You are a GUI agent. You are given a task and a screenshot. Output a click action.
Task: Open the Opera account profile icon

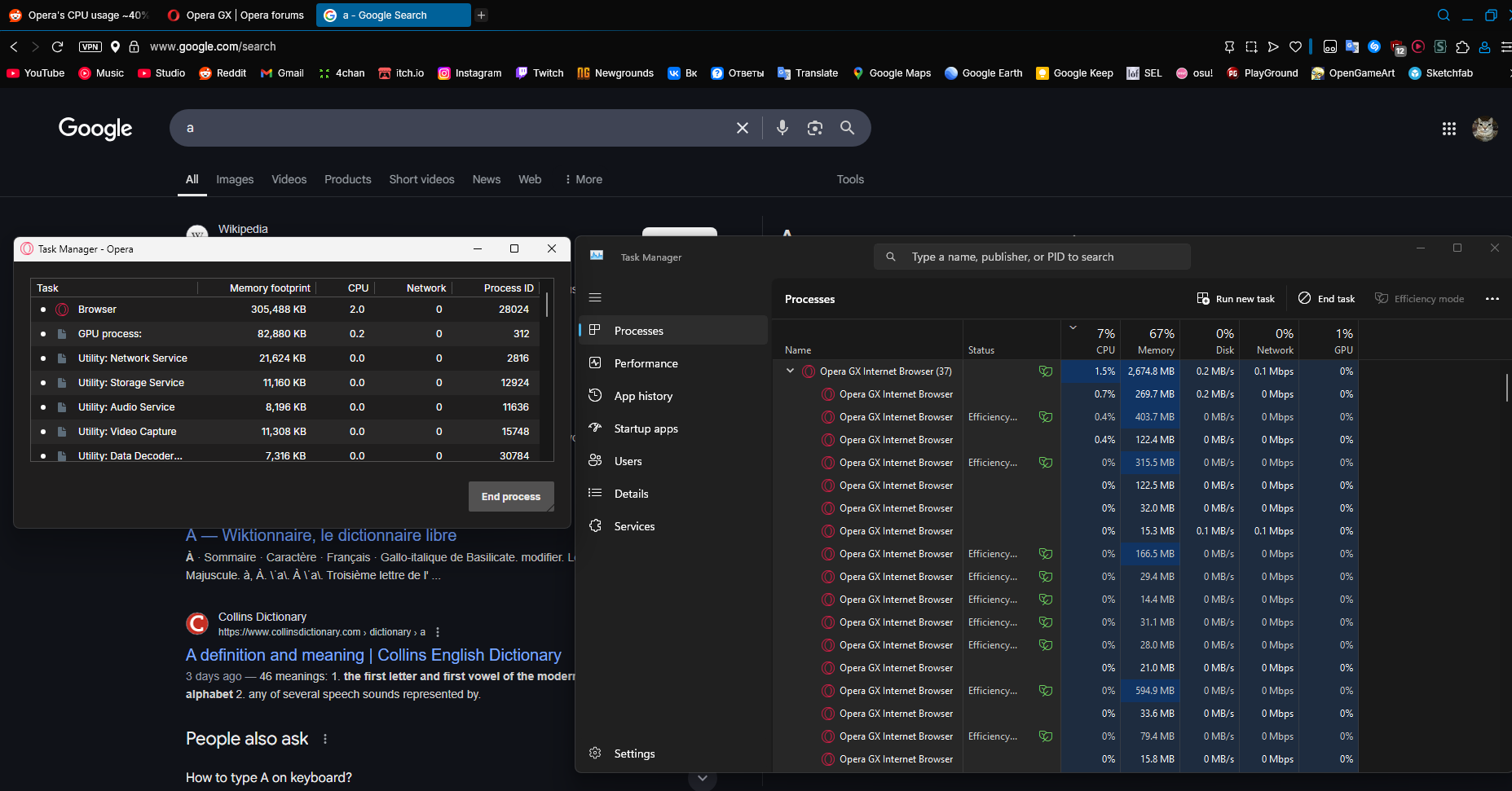pyautogui.click(x=1484, y=46)
